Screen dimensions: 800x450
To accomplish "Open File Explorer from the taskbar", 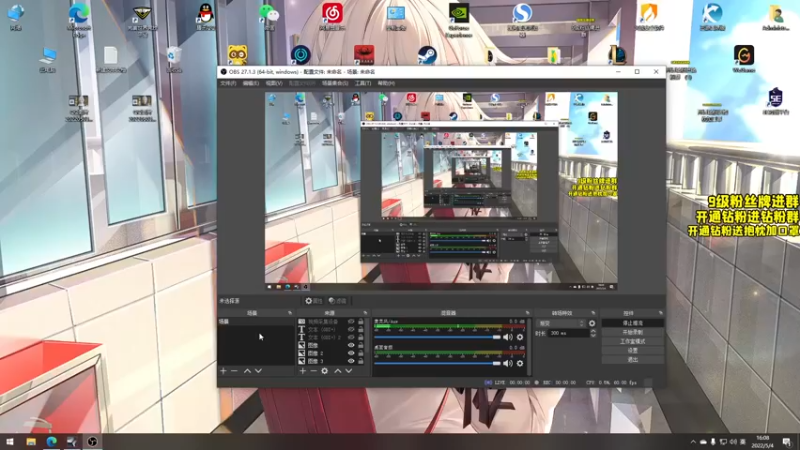I will tap(31, 441).
